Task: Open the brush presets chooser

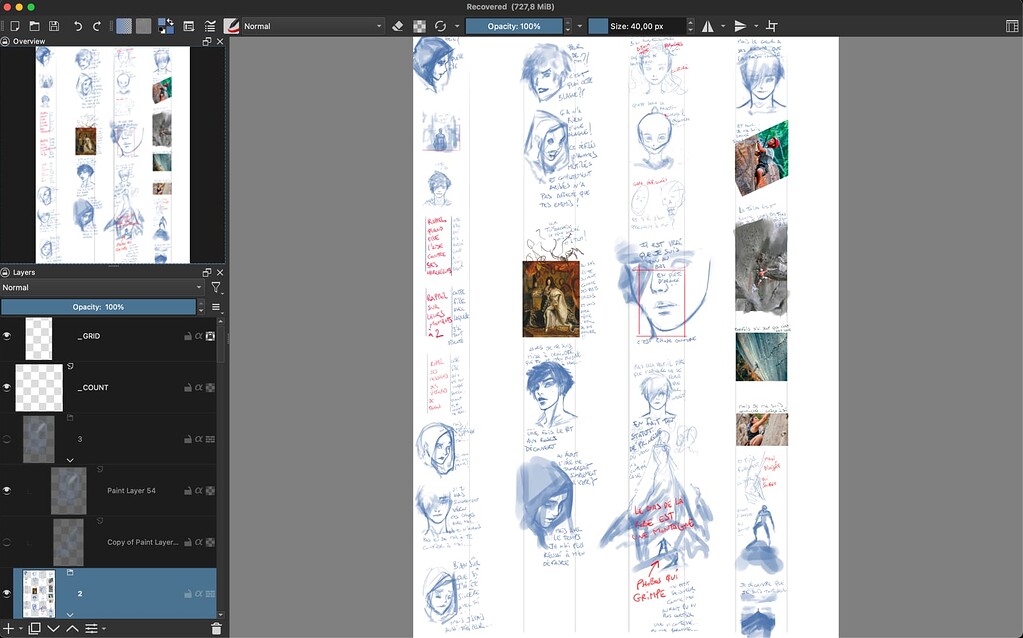Action: coord(209,26)
